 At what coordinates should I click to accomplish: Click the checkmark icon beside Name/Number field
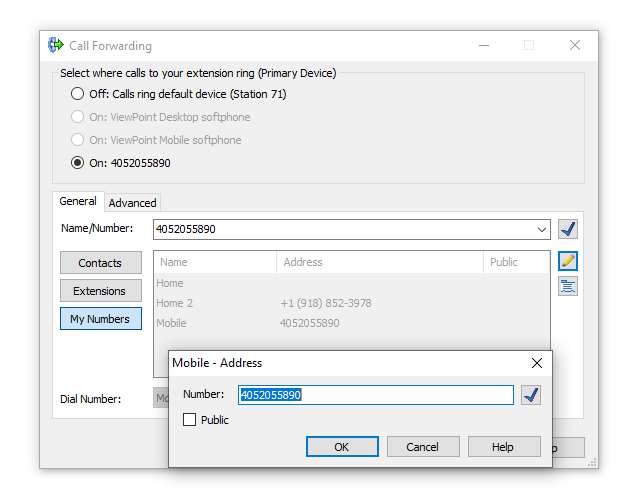(568, 229)
